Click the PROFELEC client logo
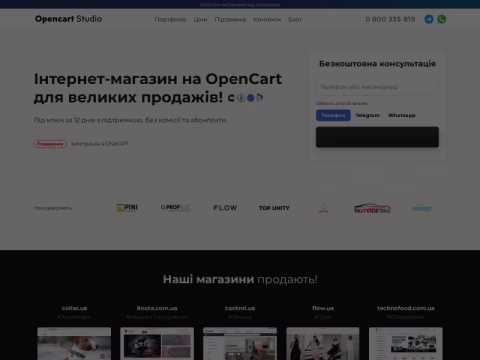Viewport: 480px width, 360px height. click(176, 208)
